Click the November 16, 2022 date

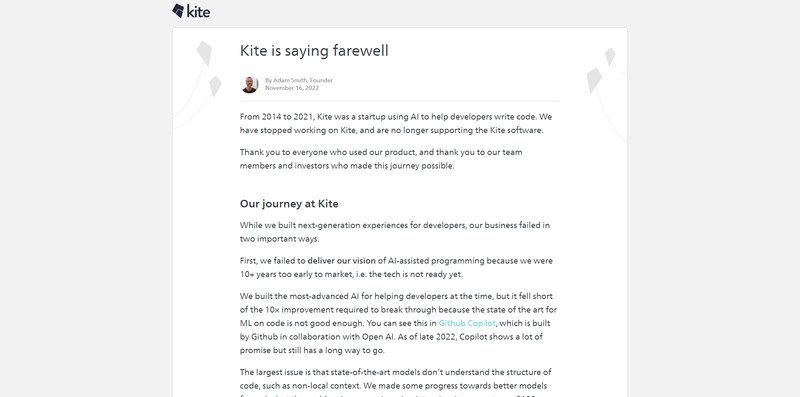291,88
